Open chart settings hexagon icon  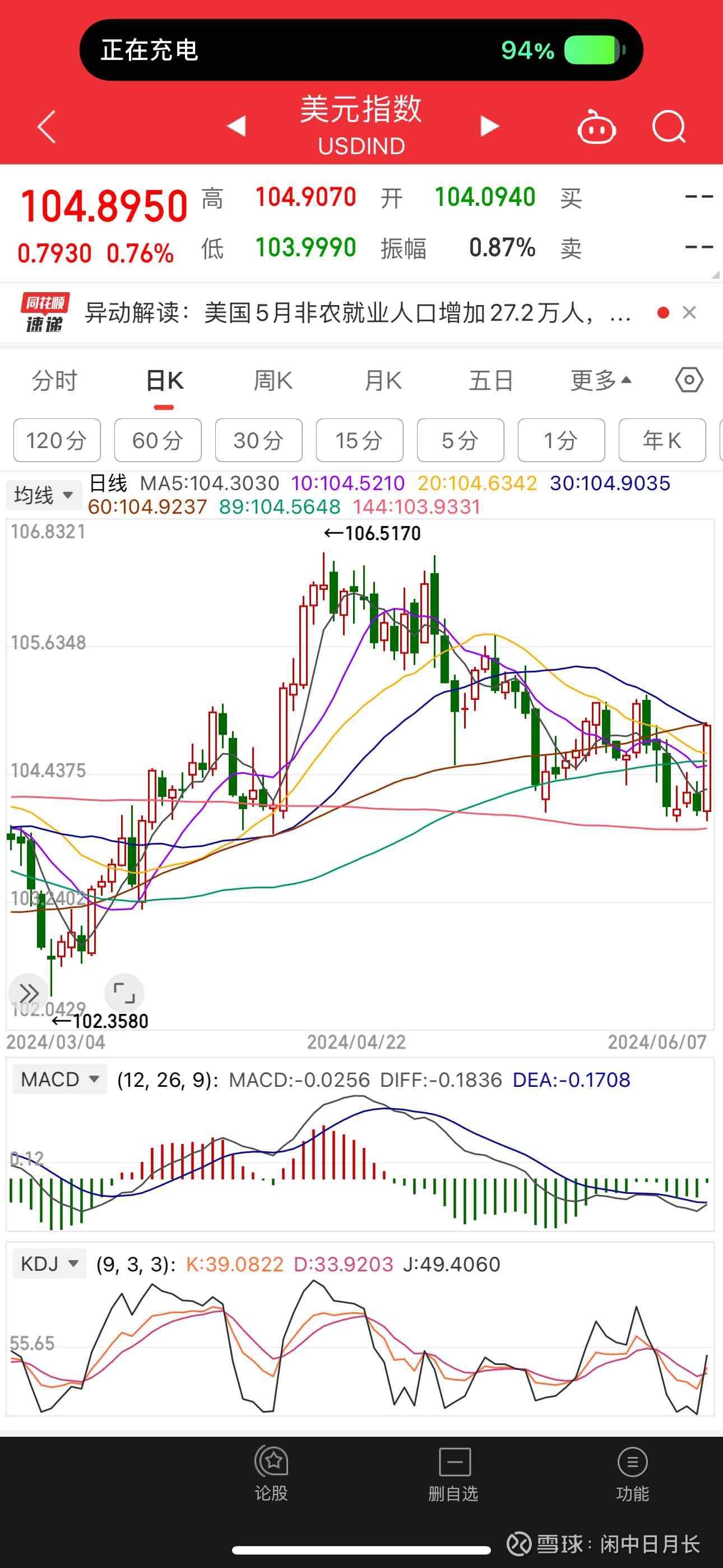(x=689, y=380)
